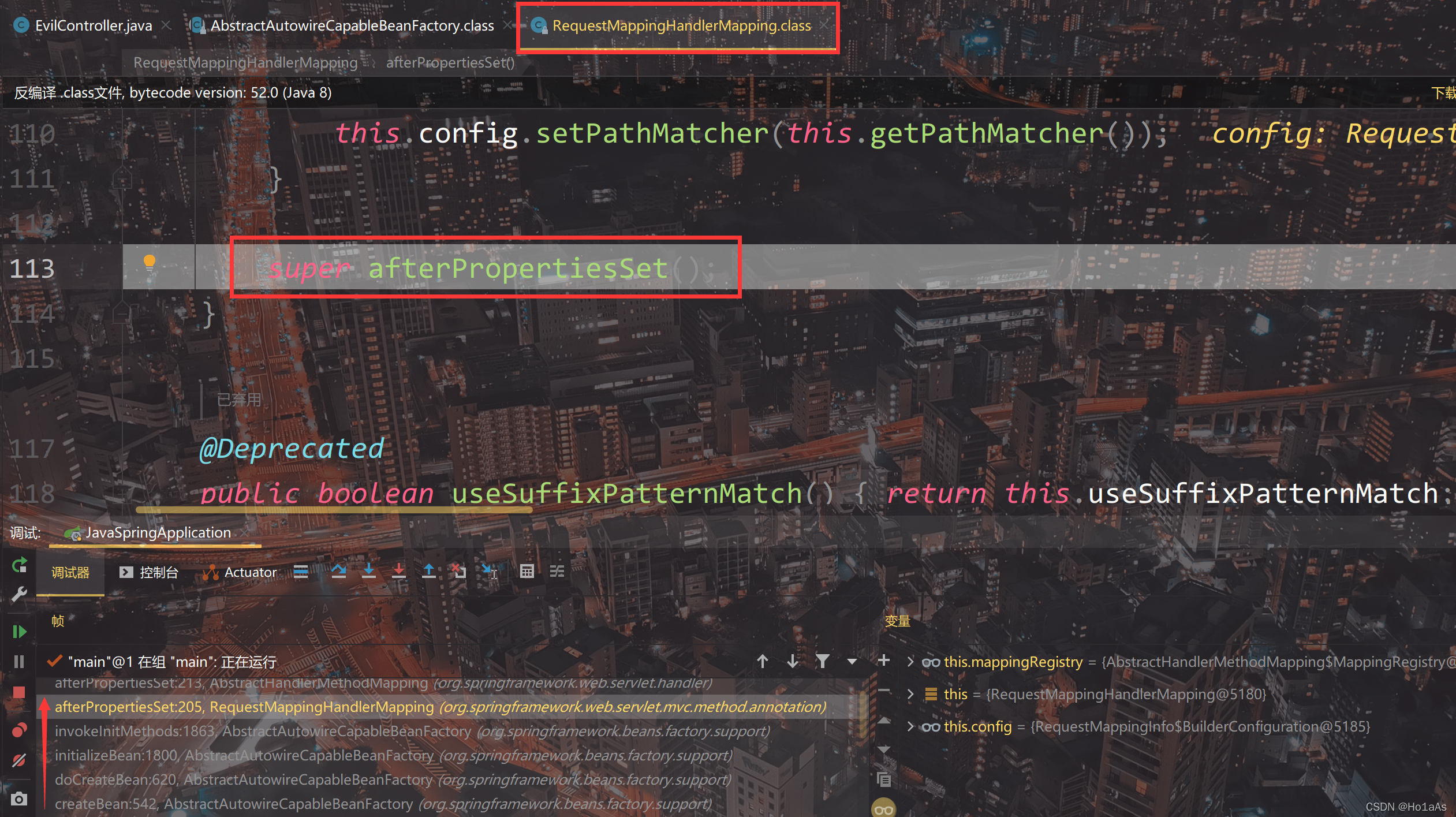This screenshot has height=817, width=1456.
Task: Click the Force Step Into red arrow
Action: point(399,572)
